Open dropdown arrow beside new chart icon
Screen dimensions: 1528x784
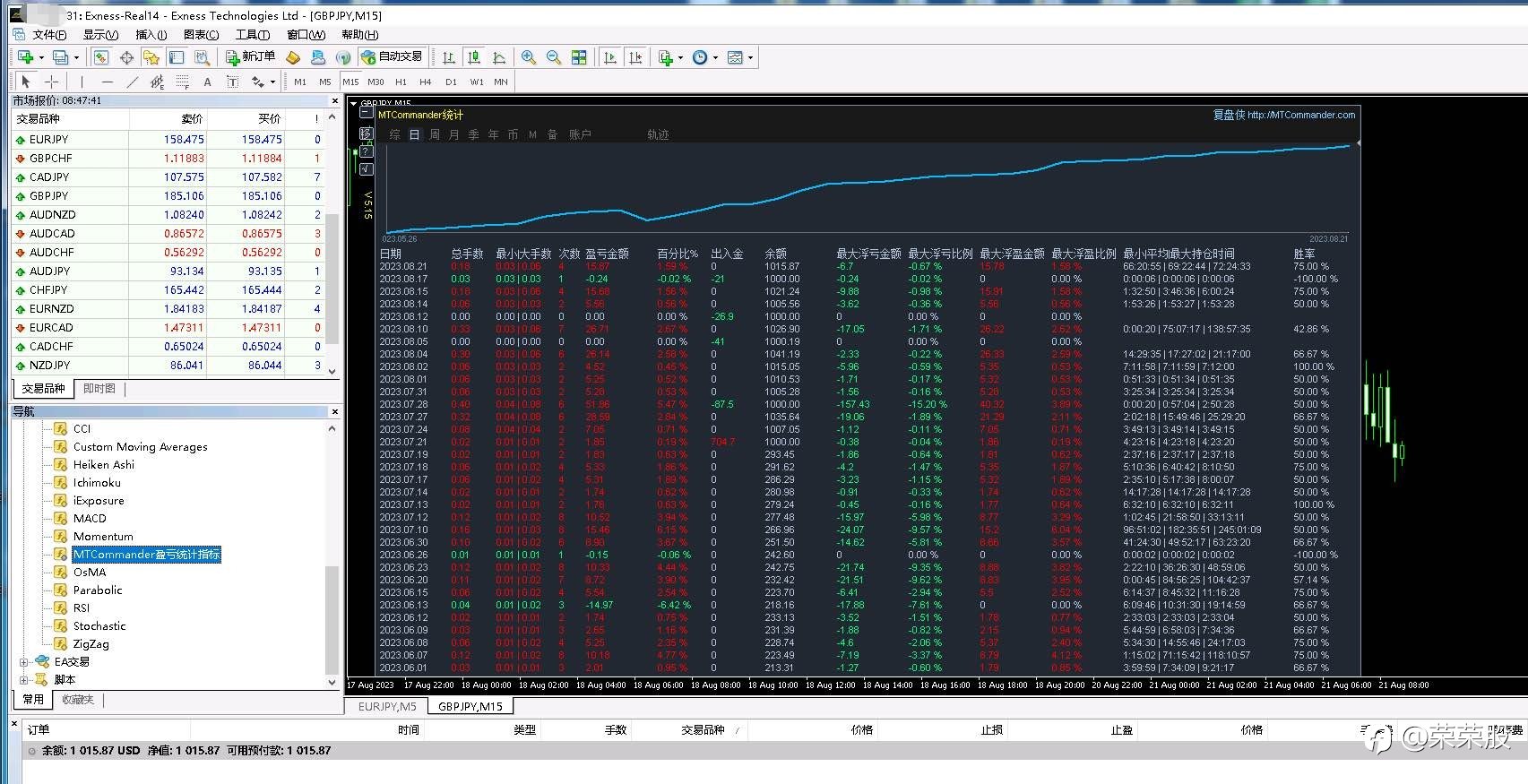click(x=41, y=58)
